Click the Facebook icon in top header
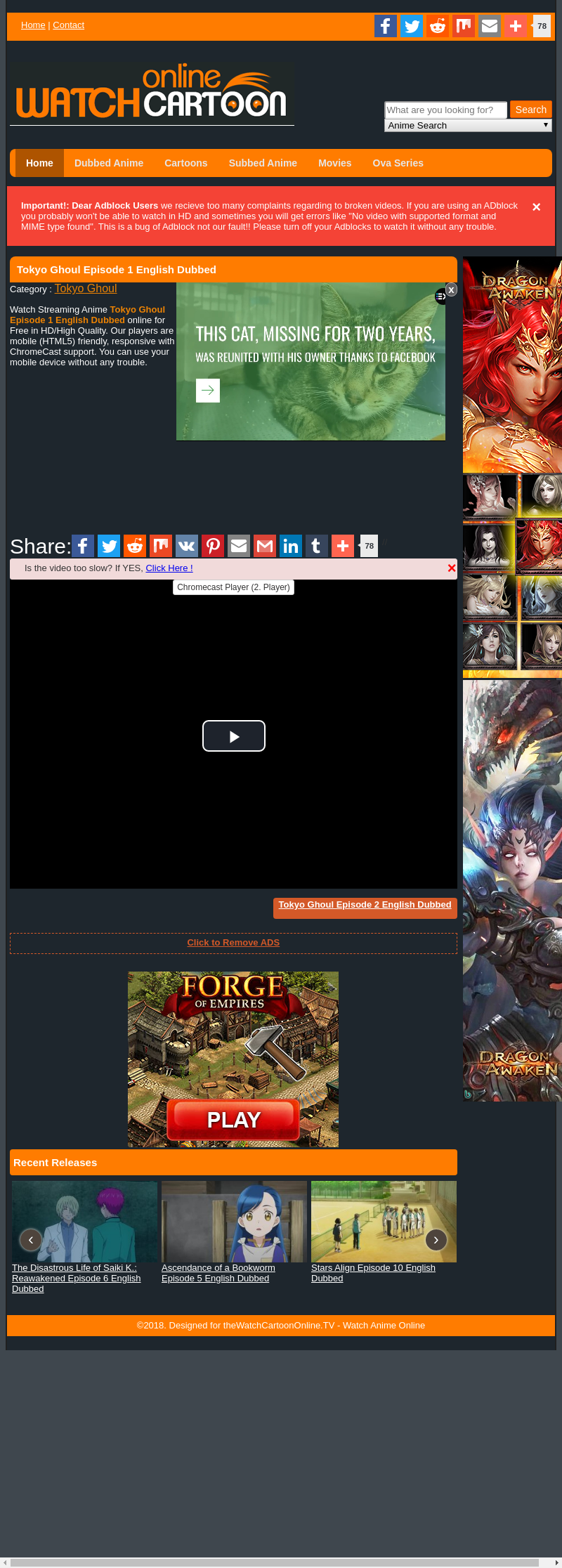 tap(386, 26)
